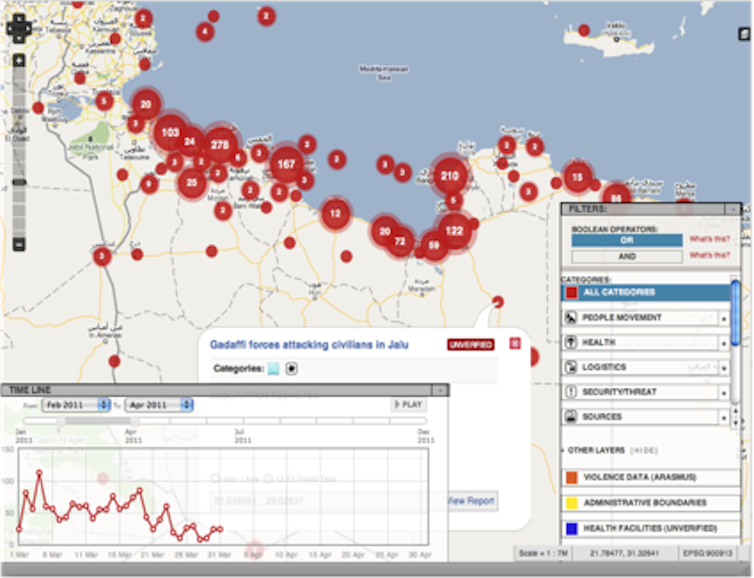Click the cluster marker labeled 167
754x578 pixels.
click(286, 164)
